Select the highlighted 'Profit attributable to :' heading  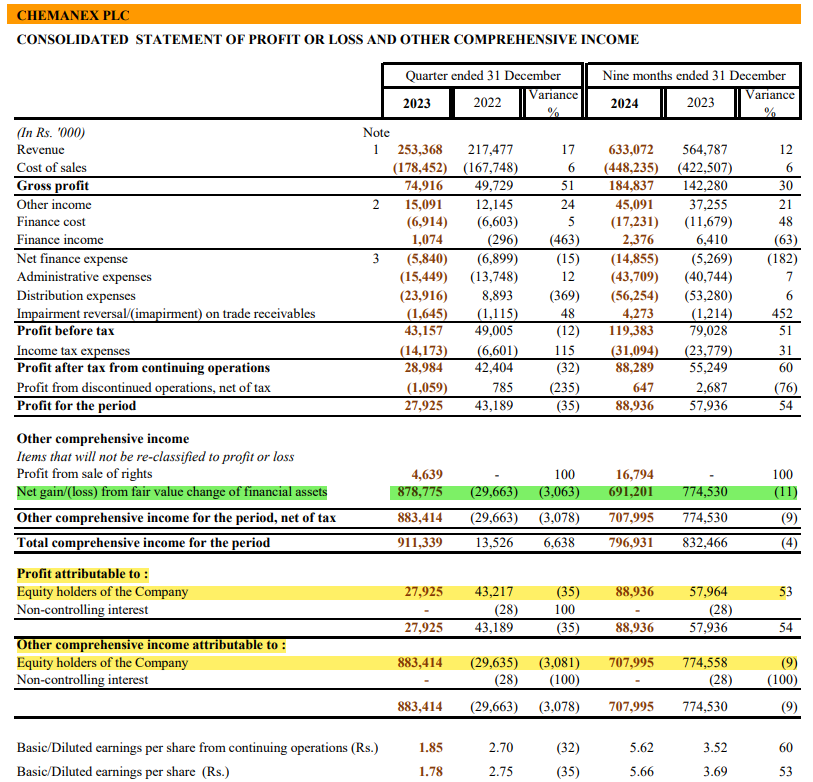pyautogui.click(x=82, y=574)
